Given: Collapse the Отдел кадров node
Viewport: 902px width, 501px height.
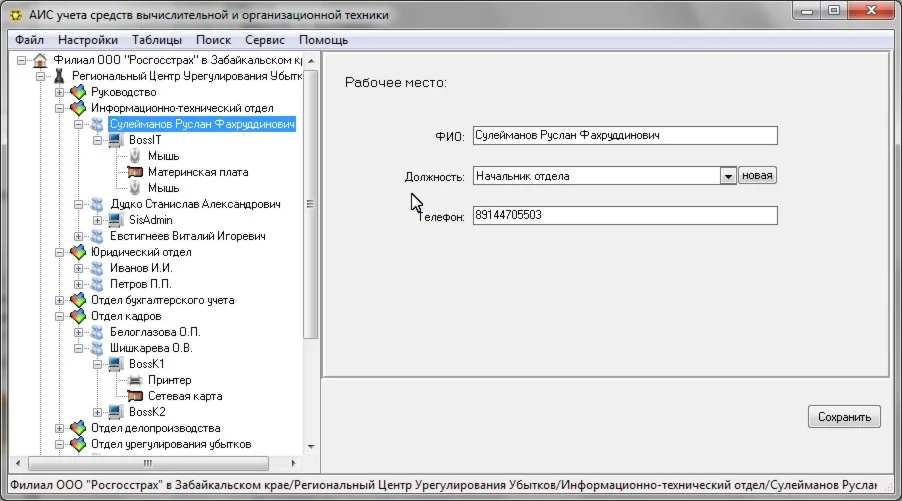Looking at the screenshot, I should [x=60, y=316].
